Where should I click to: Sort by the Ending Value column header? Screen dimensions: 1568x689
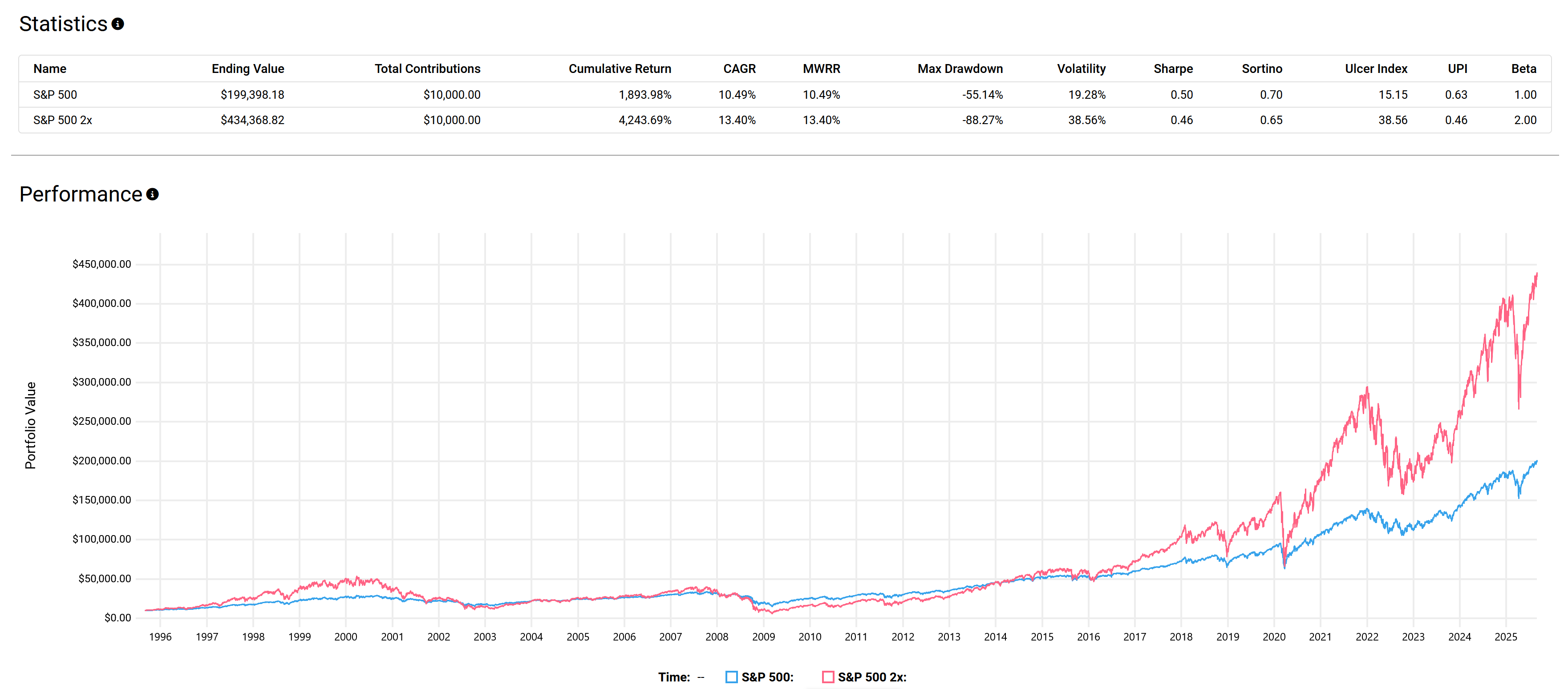pyautogui.click(x=248, y=68)
